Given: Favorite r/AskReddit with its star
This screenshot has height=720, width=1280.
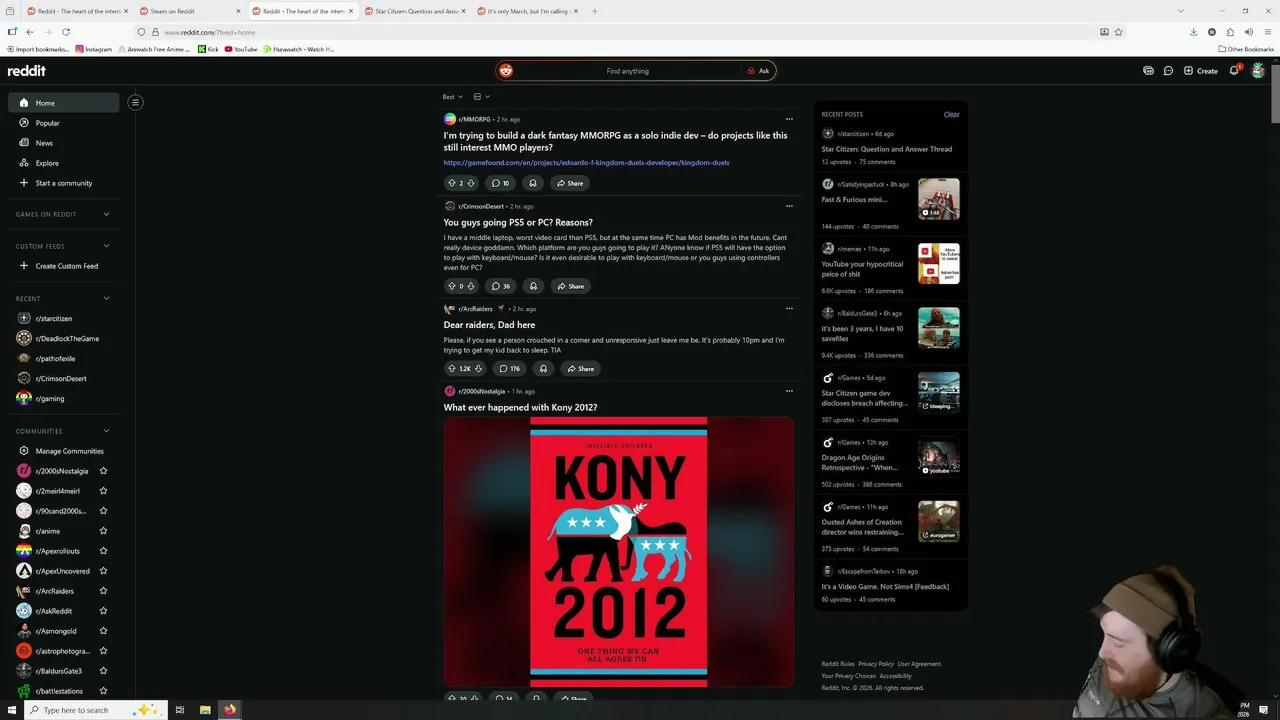Looking at the screenshot, I should coord(103,611).
